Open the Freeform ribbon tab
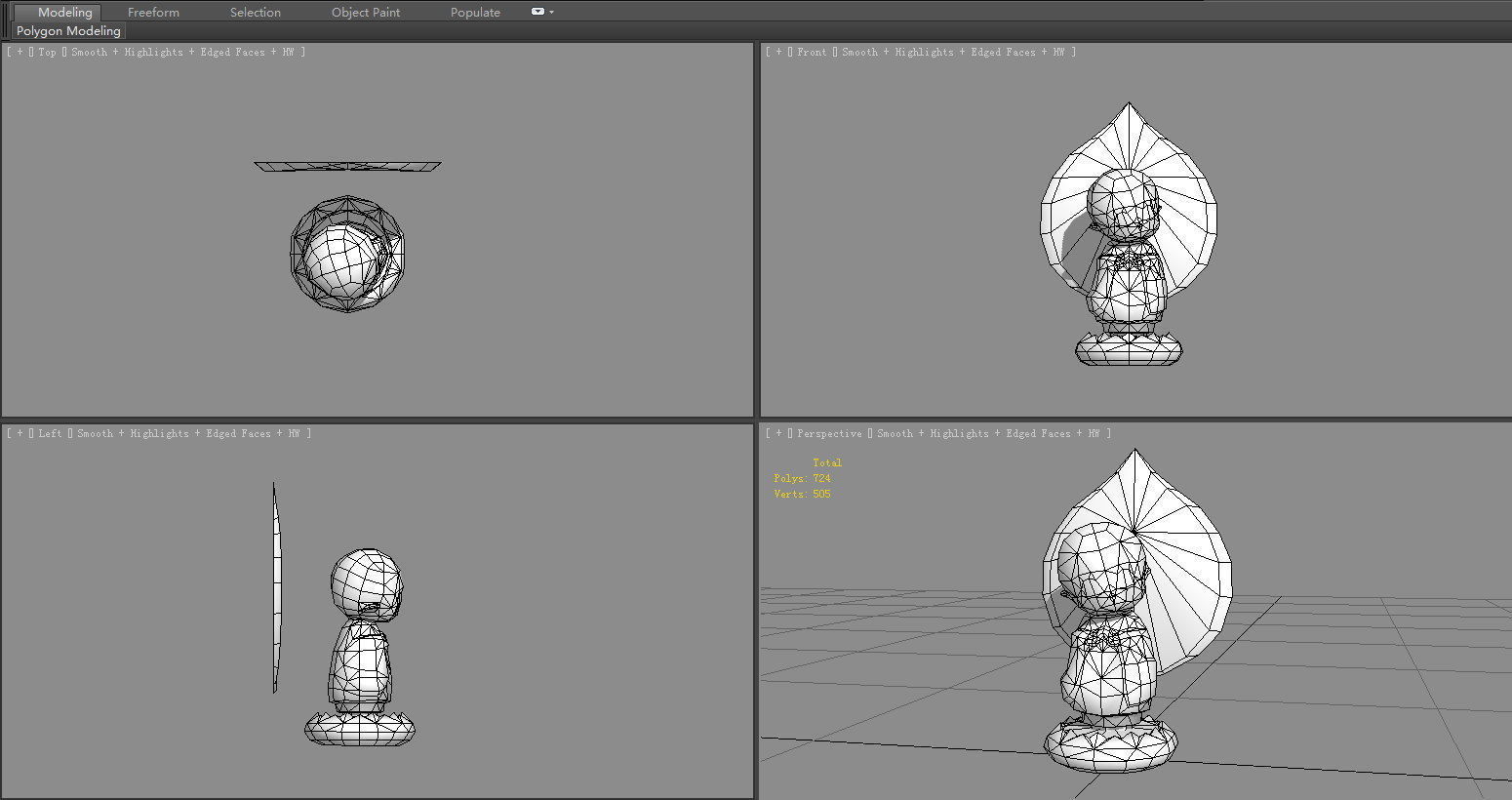1512x800 pixels. [153, 12]
